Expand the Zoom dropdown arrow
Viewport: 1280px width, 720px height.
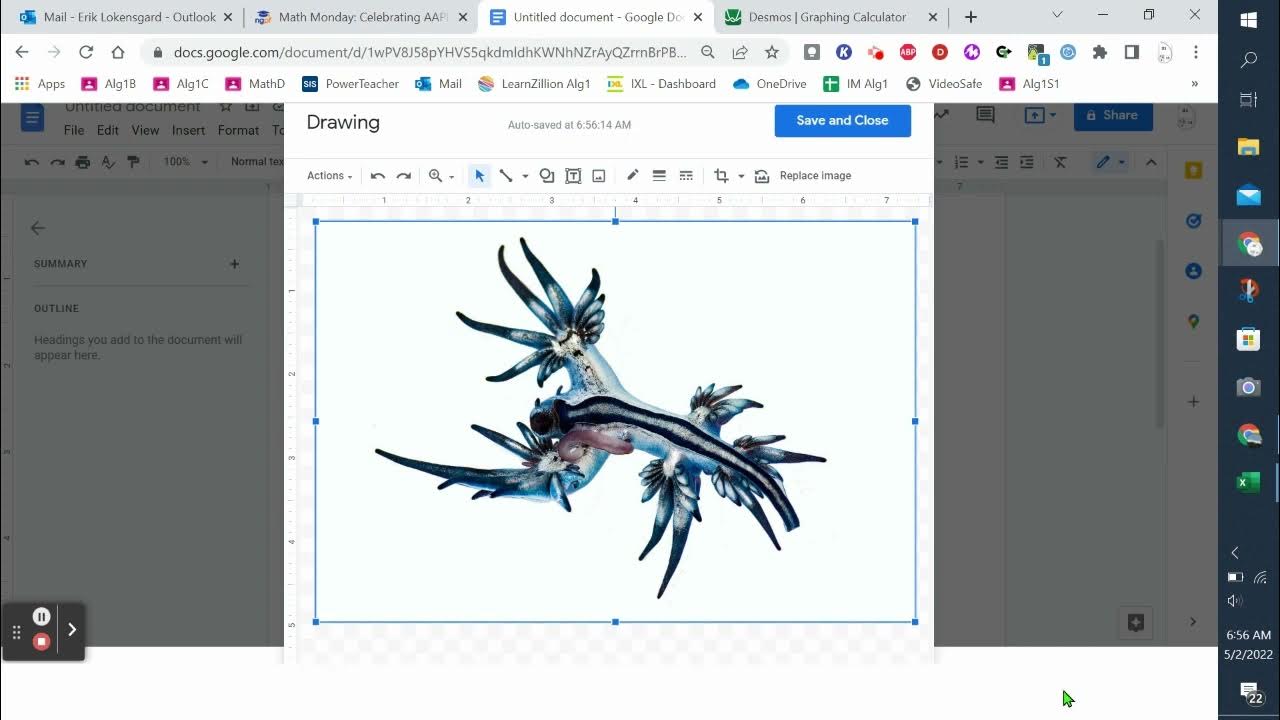pyautogui.click(x=451, y=177)
